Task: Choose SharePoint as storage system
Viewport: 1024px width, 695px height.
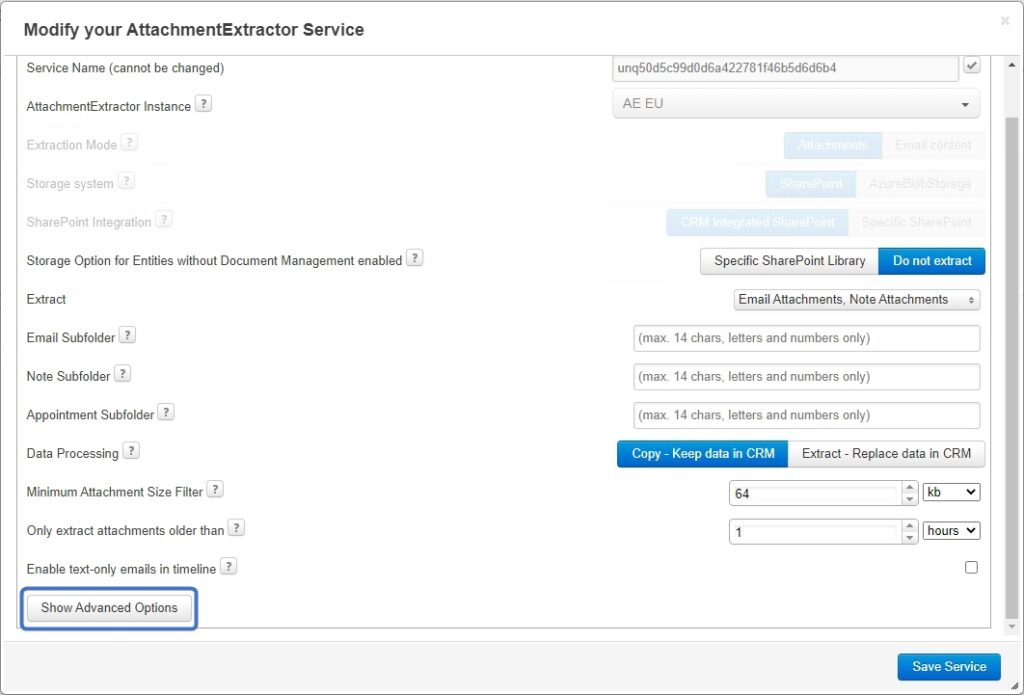Action: 810,184
